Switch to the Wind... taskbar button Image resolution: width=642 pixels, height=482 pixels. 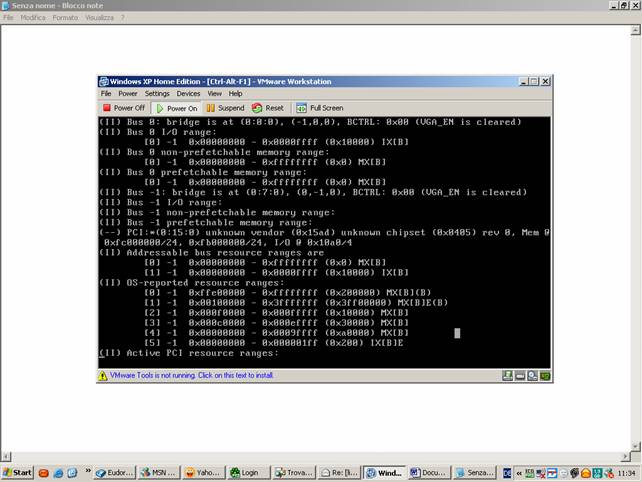click(384, 473)
